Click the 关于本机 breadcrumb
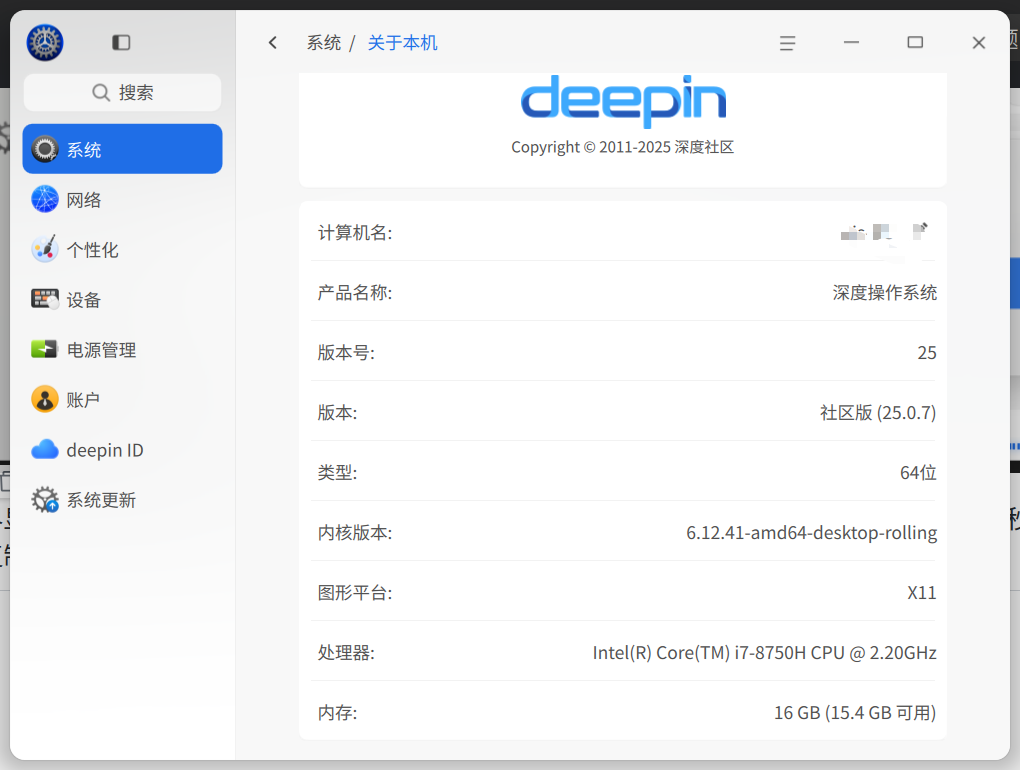The height and width of the screenshot is (770, 1020). [403, 43]
